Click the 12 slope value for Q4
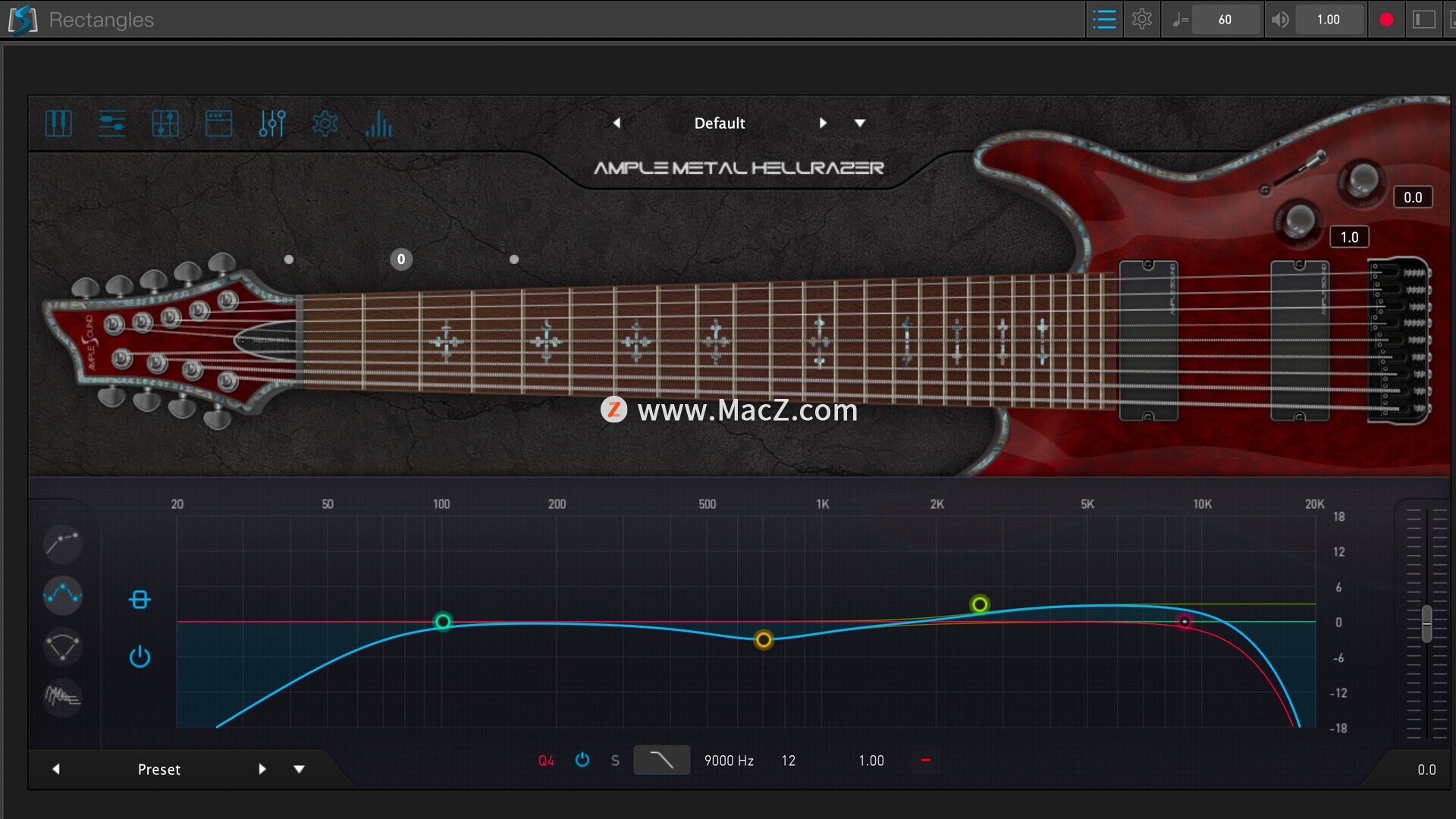Viewport: 1456px width, 819px height. 789,761
